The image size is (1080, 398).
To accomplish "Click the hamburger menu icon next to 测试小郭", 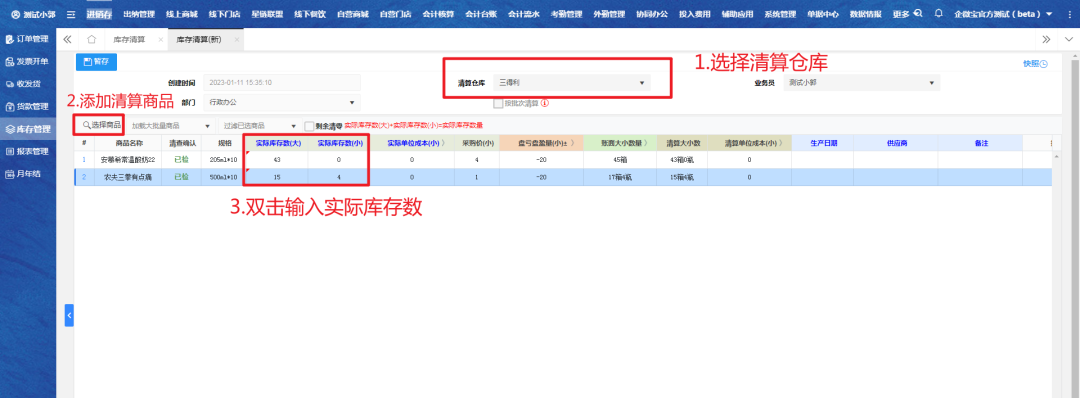I will click(71, 14).
